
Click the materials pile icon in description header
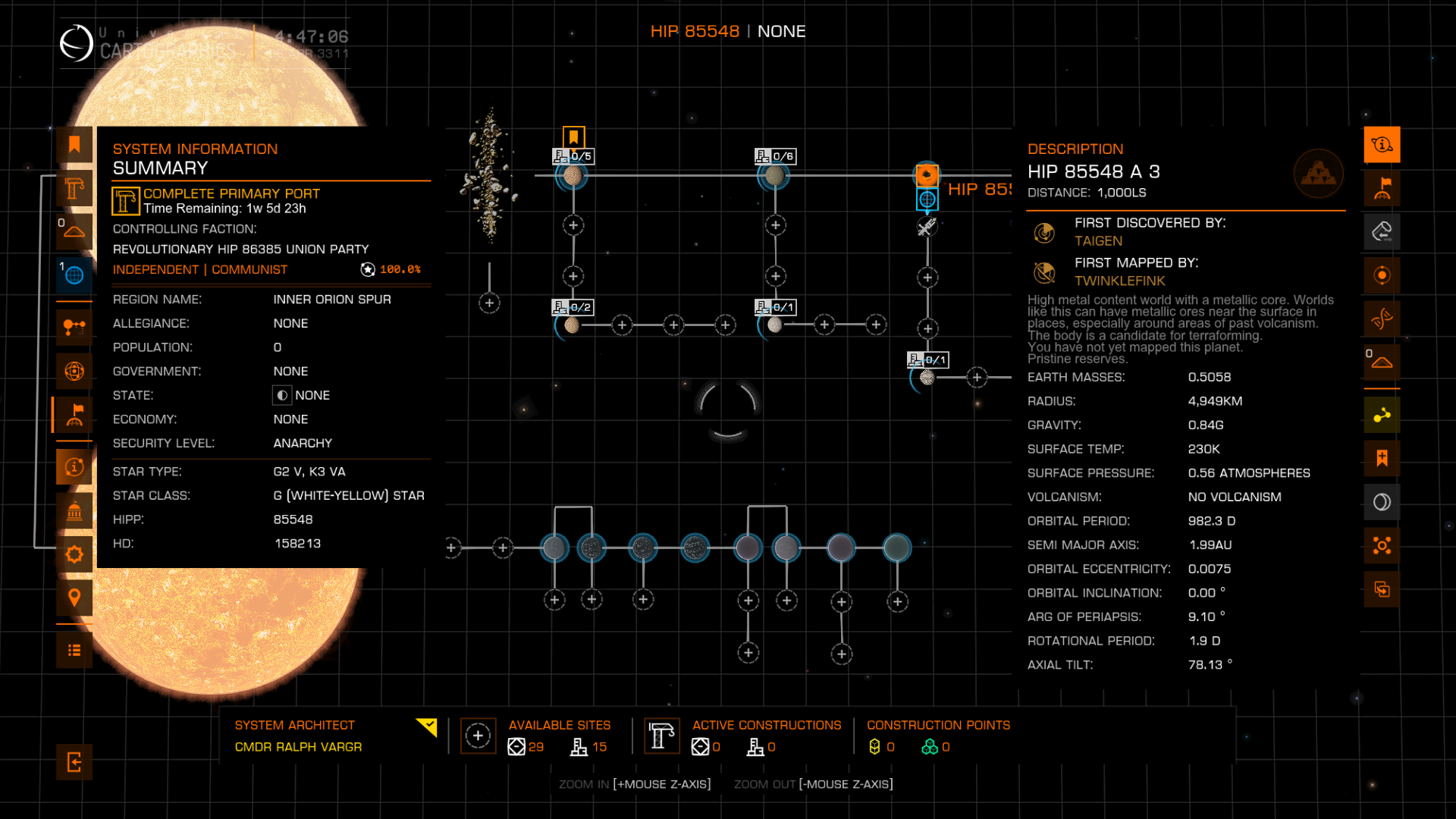pyautogui.click(x=1319, y=174)
